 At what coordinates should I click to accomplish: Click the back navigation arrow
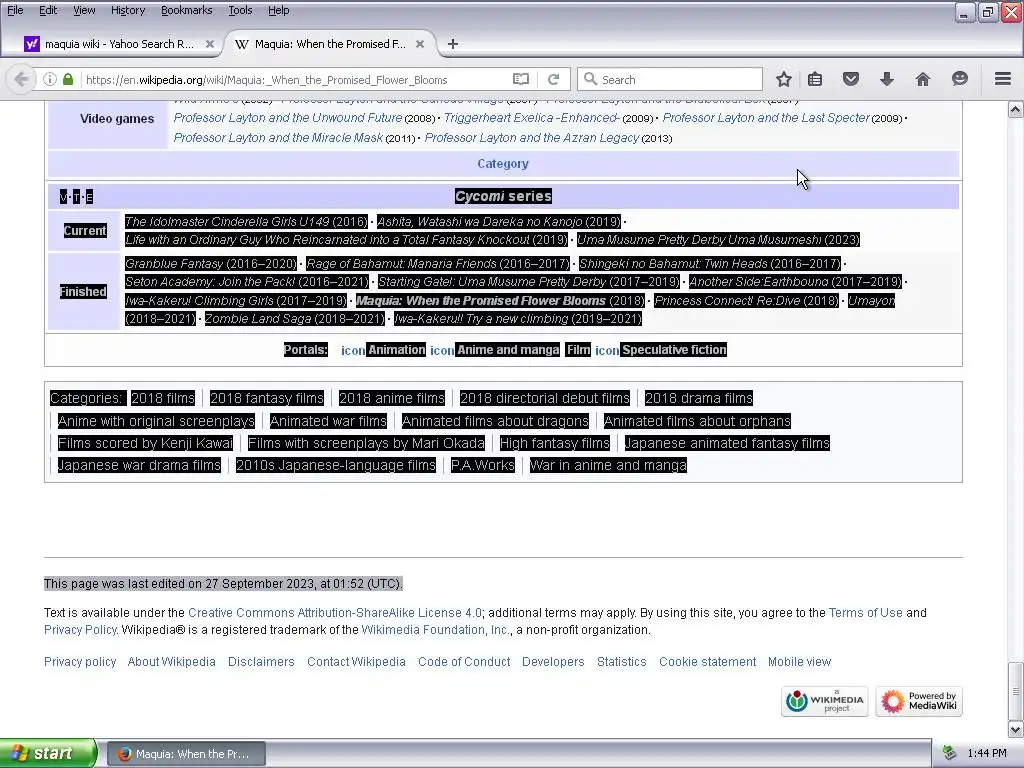click(21, 80)
